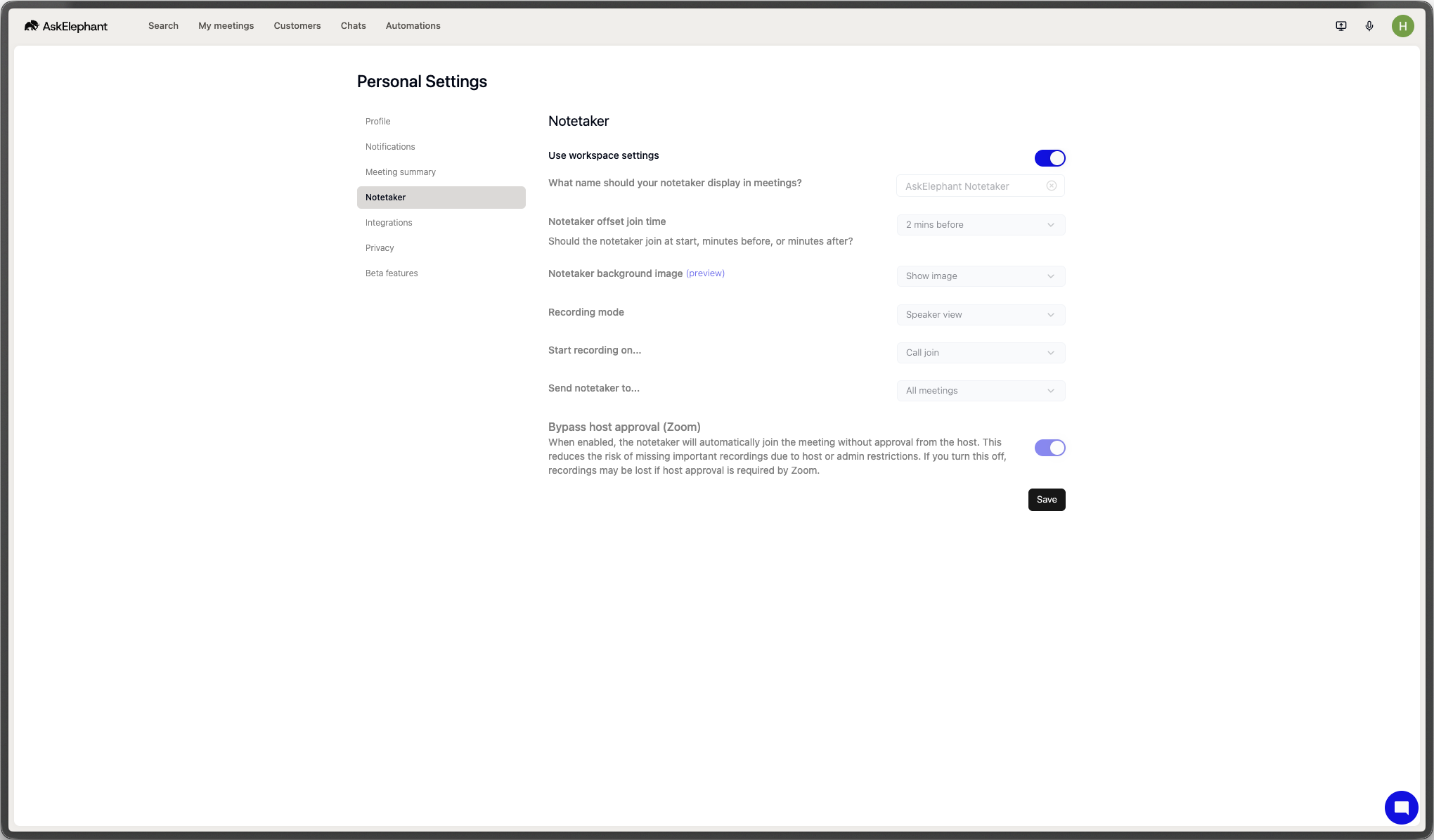Click the Notetaker offset join time label

607,221
